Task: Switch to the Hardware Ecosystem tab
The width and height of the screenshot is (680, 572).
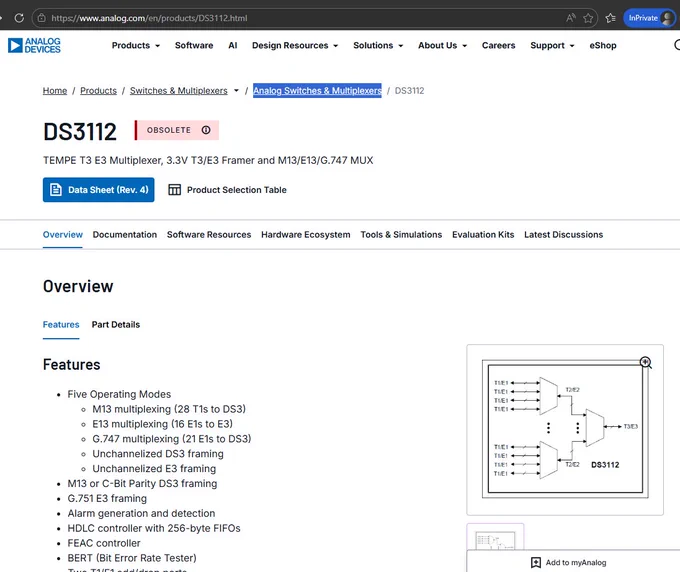Action: 306,235
